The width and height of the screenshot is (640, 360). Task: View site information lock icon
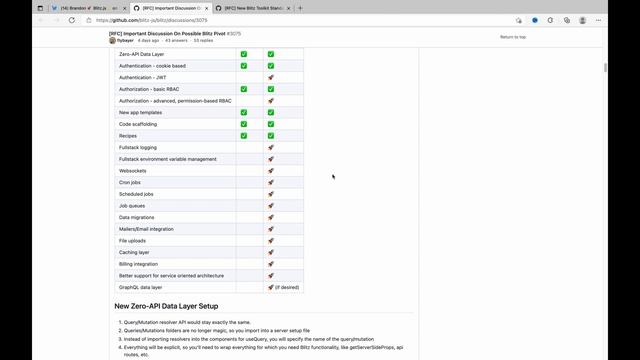tap(89, 20)
